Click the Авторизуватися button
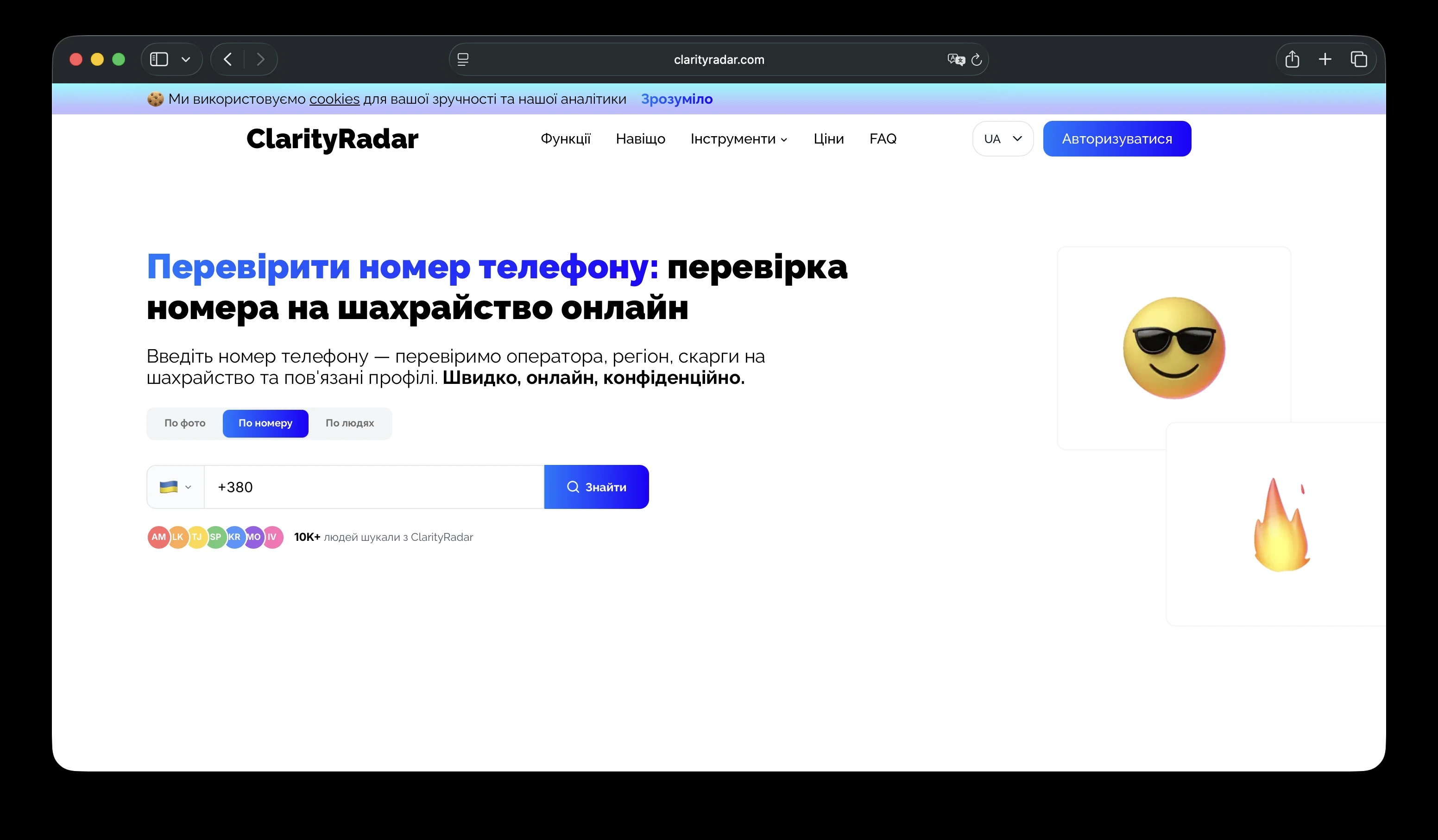The width and height of the screenshot is (1438, 840). tap(1117, 138)
